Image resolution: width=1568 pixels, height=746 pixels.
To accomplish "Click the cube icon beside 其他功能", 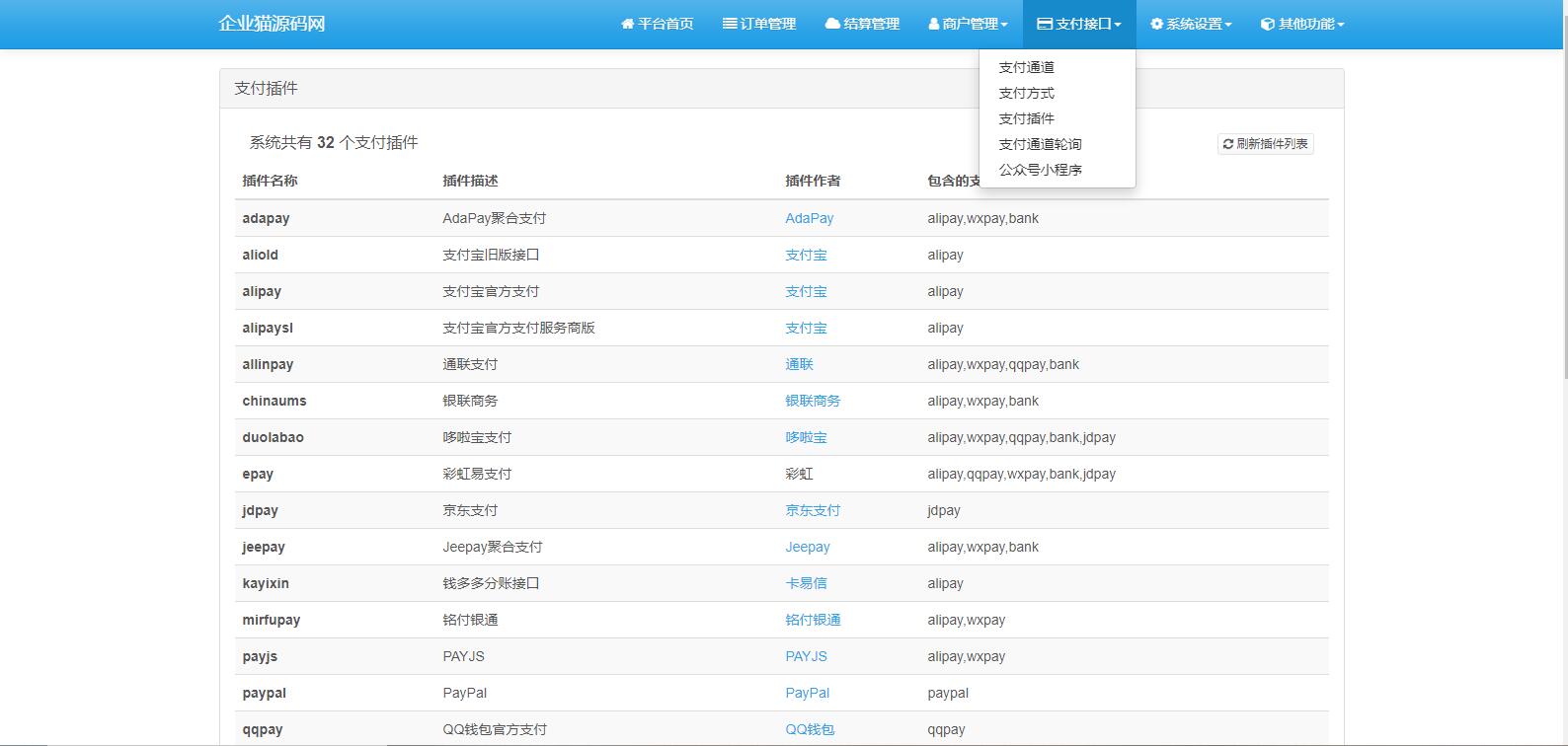I will [x=1268, y=24].
